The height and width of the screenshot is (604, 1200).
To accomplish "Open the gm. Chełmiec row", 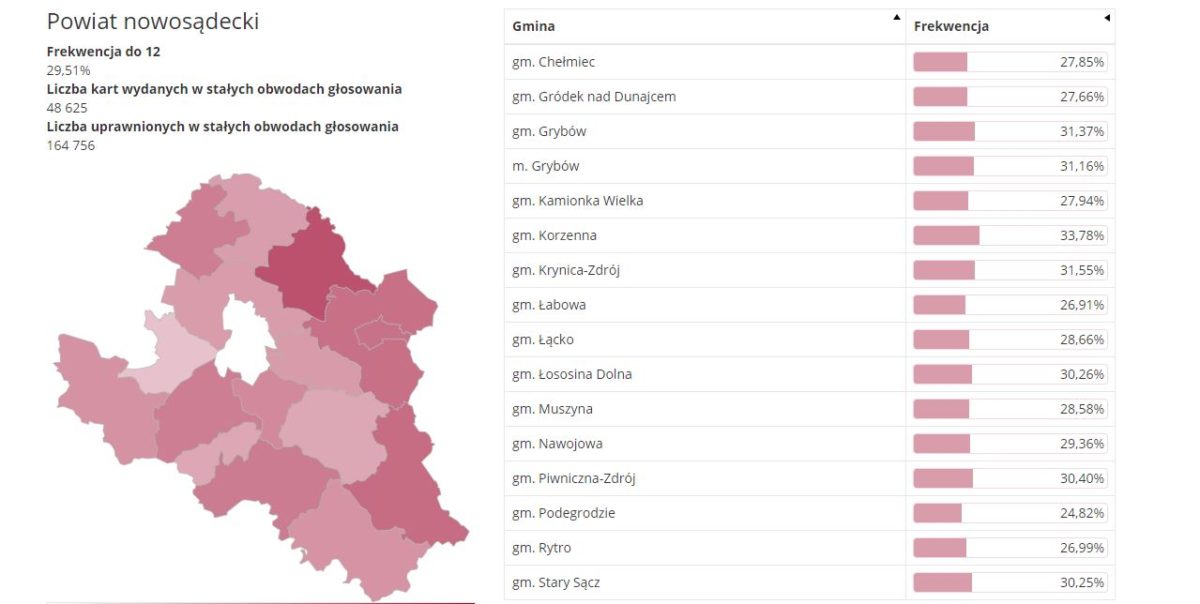I will pos(553,62).
